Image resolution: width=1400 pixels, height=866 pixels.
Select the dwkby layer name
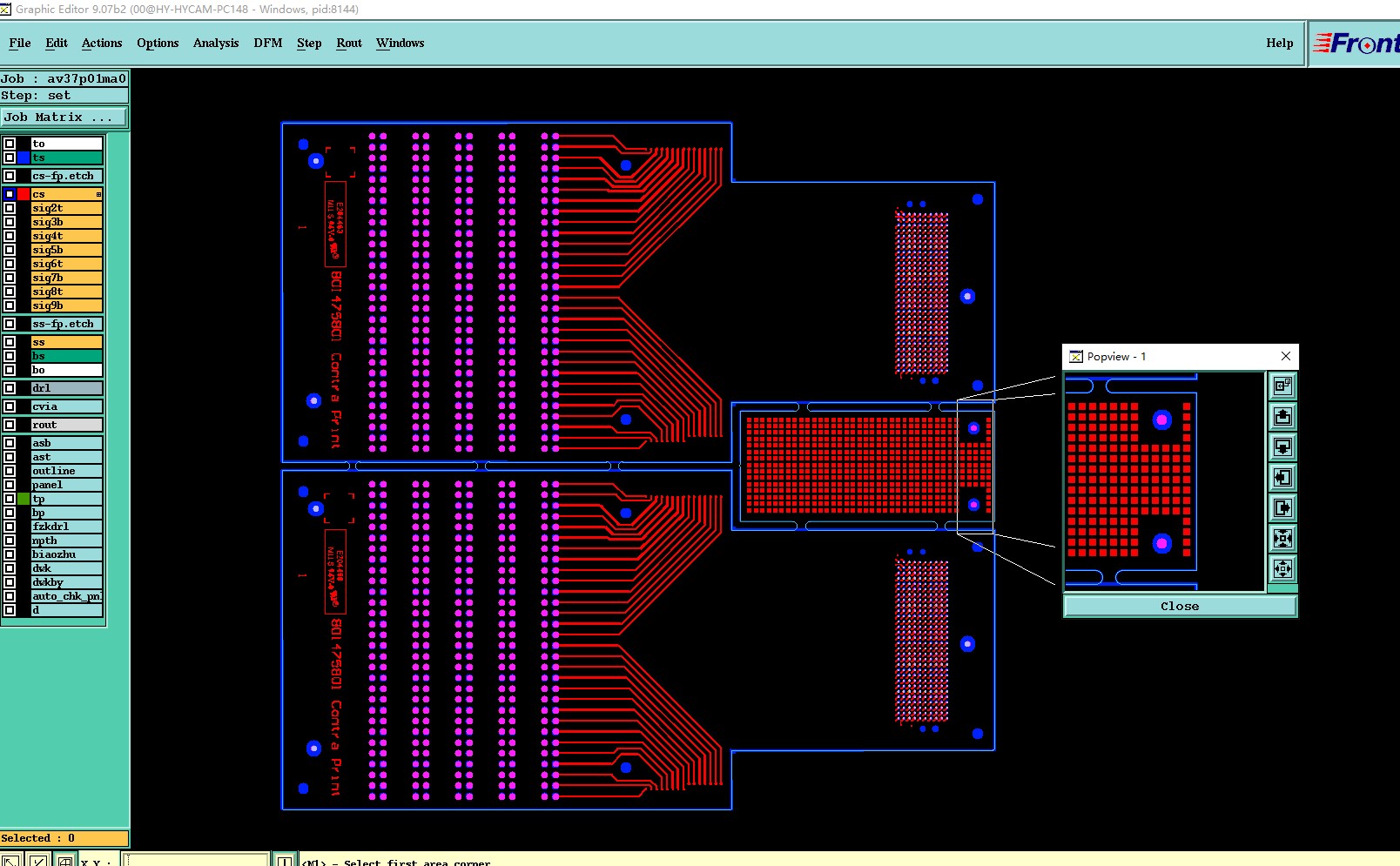point(67,582)
